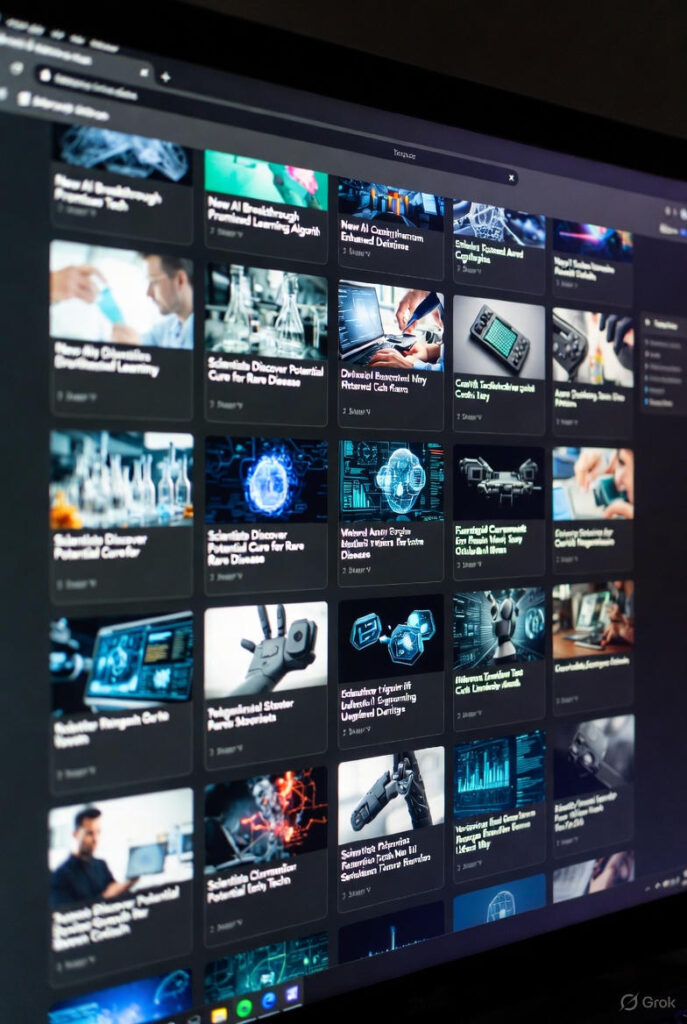Click the right sidebar panel header
This screenshot has width=687, height=1024.
(x=664, y=325)
